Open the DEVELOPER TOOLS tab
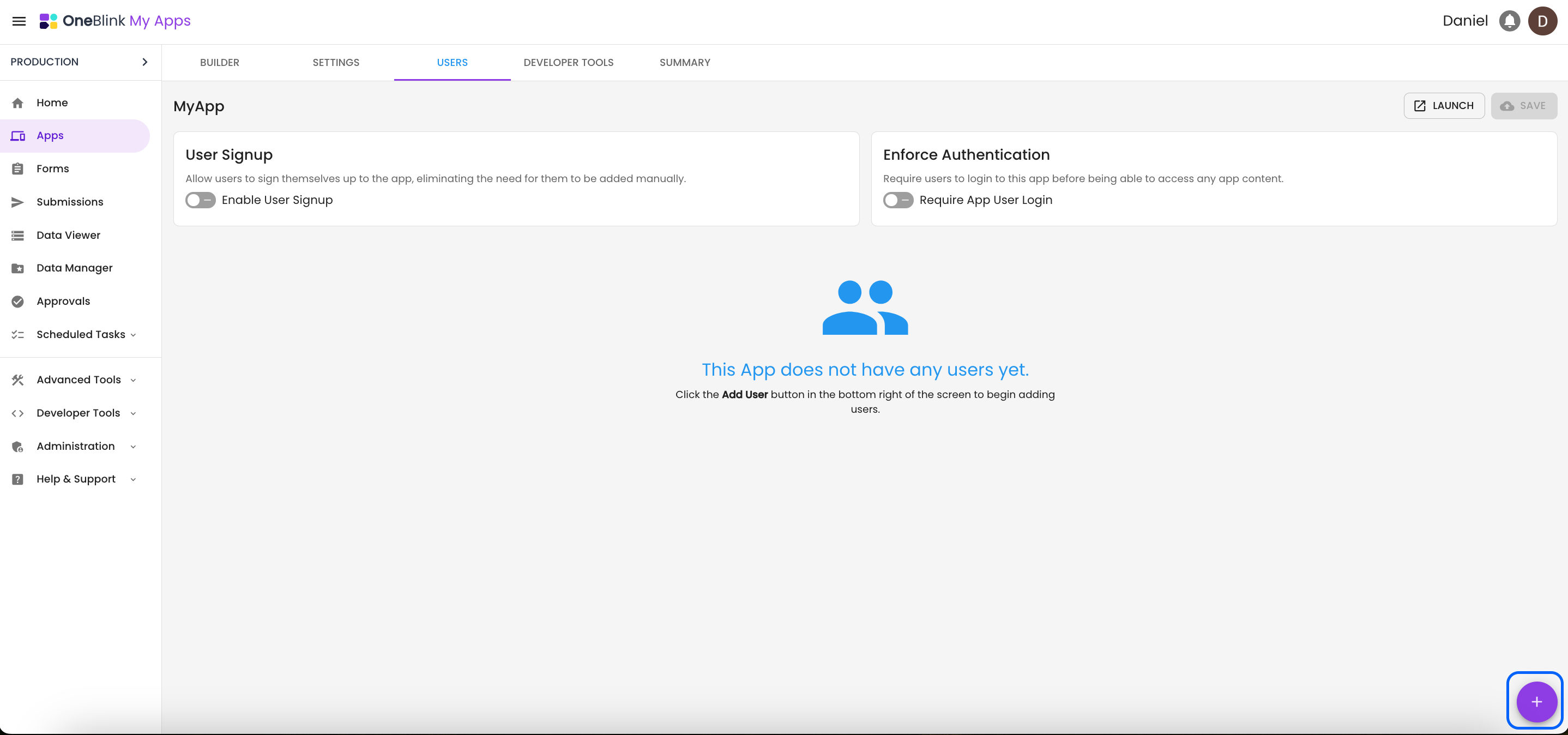Image resolution: width=1568 pixels, height=735 pixels. 568,62
